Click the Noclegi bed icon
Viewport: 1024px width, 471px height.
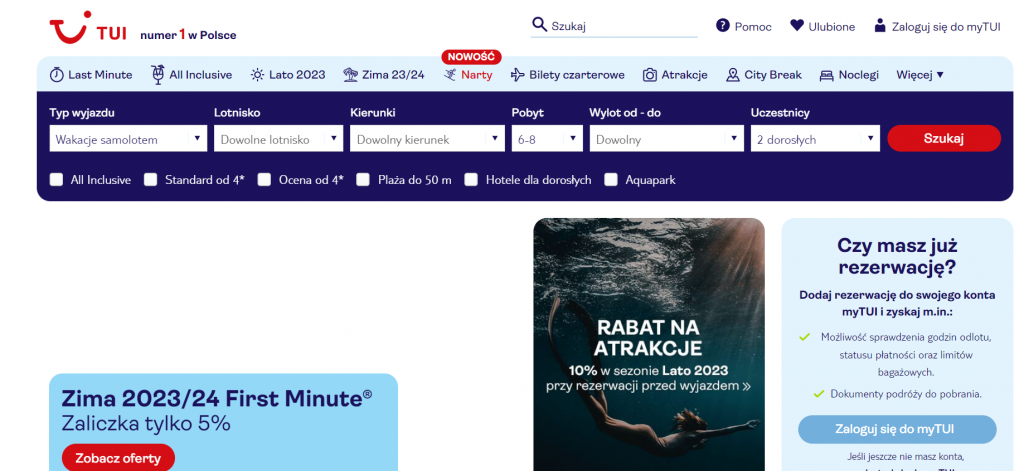tap(827, 74)
